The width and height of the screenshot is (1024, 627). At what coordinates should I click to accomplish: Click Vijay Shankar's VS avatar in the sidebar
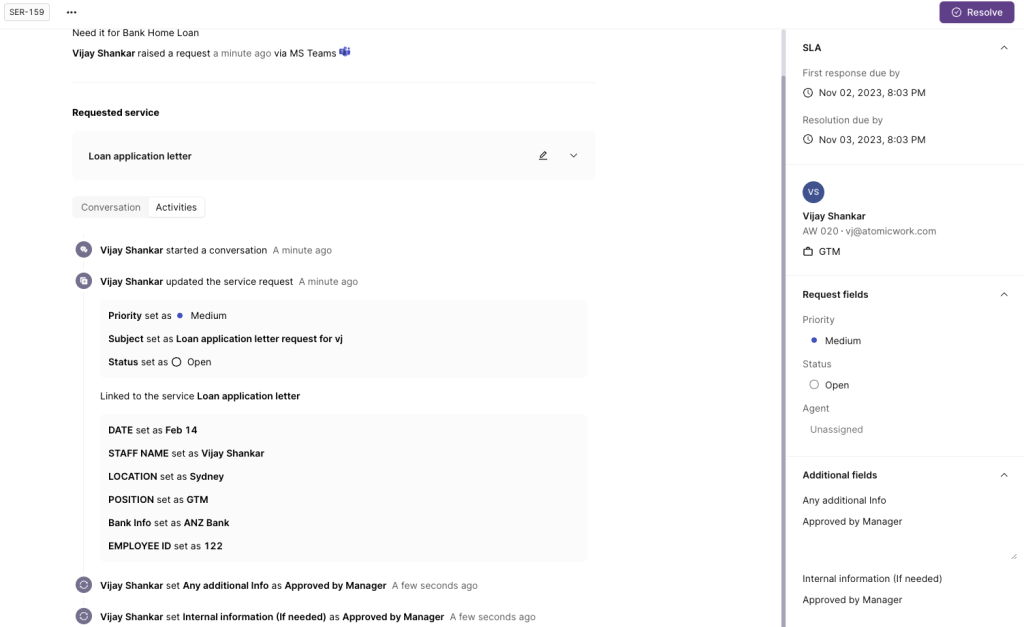pyautogui.click(x=813, y=191)
